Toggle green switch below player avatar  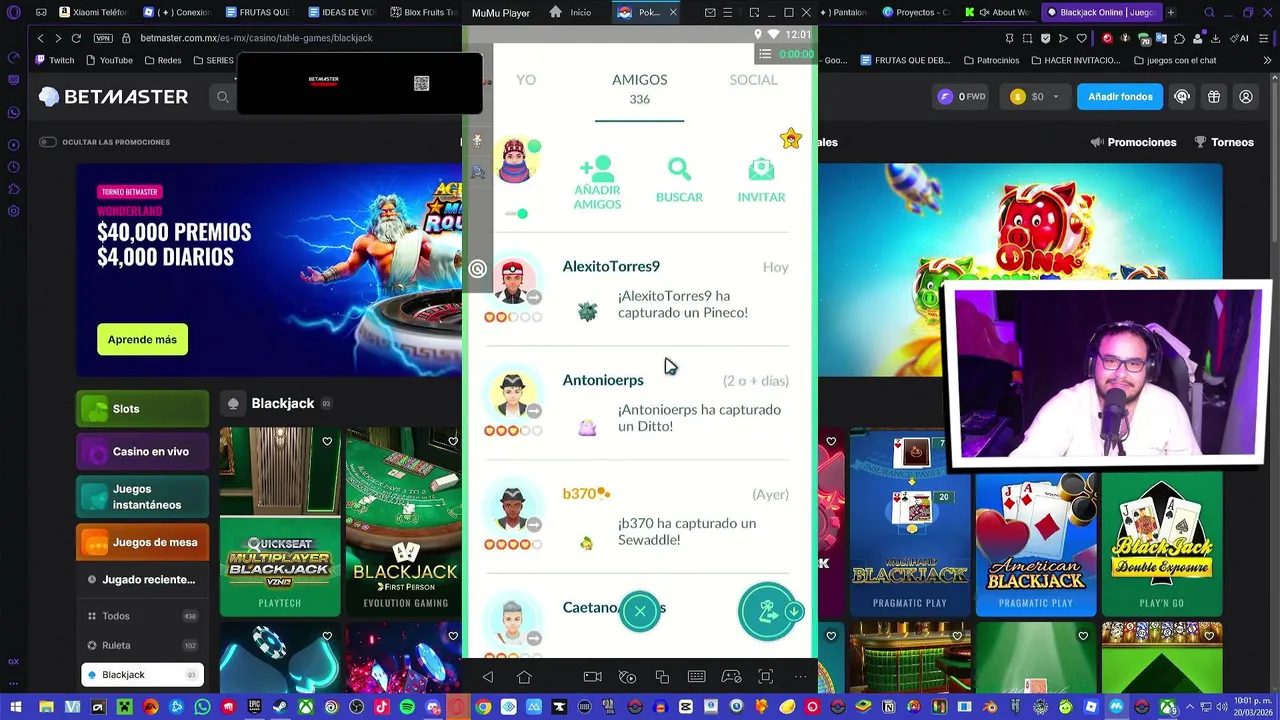click(x=516, y=214)
